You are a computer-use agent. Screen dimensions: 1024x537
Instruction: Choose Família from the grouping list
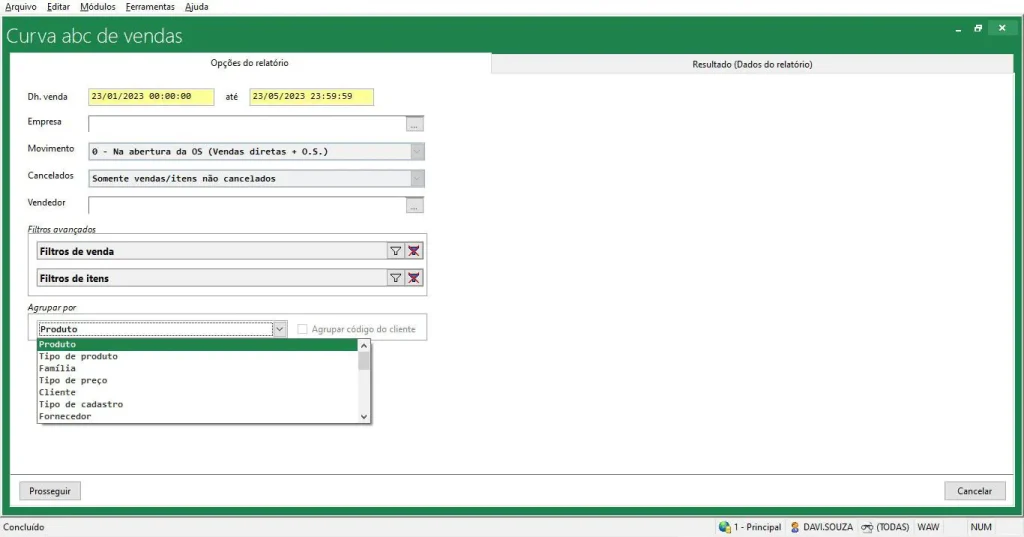pos(57,368)
